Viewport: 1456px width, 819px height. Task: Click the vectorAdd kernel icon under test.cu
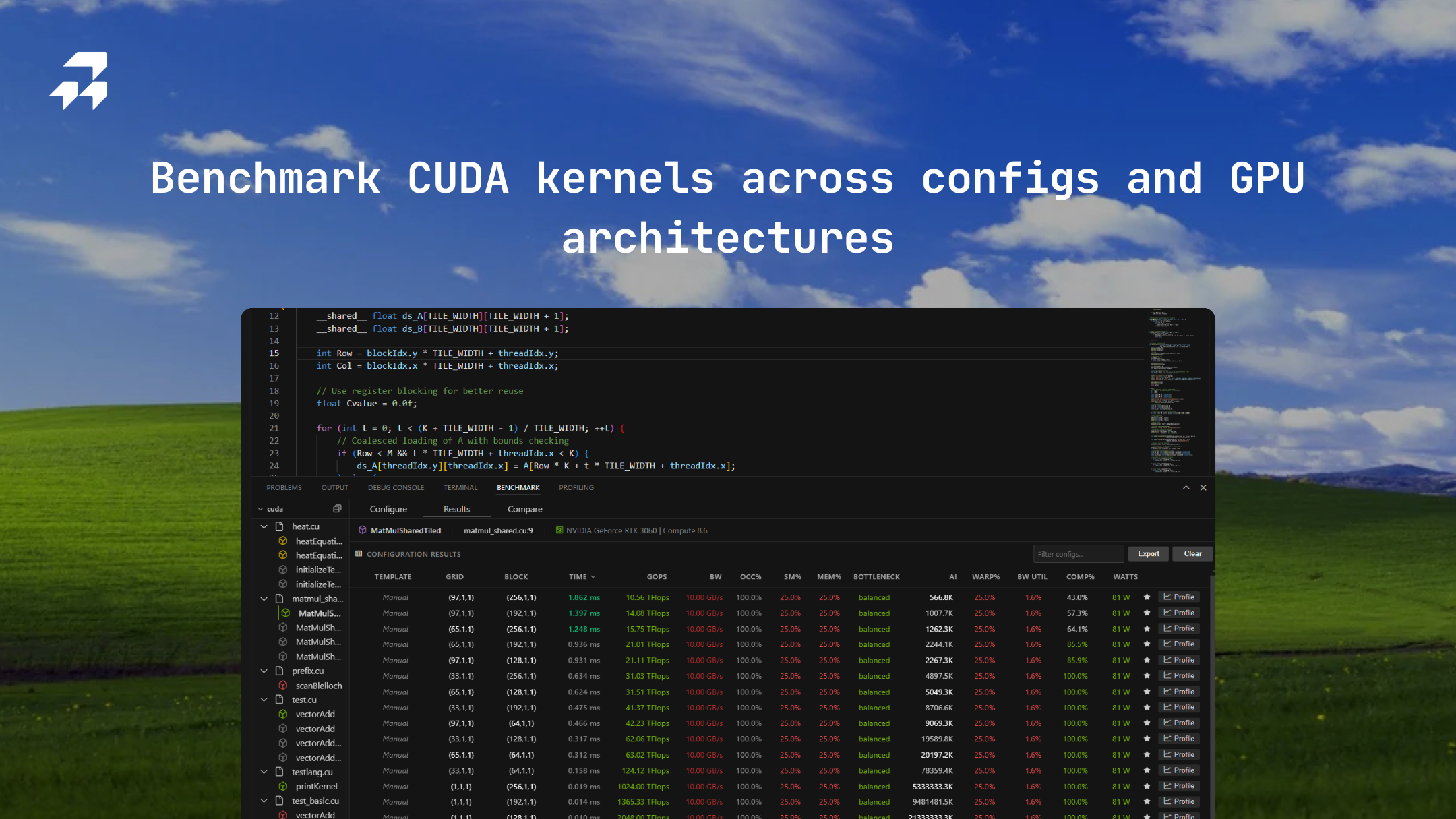(x=282, y=714)
